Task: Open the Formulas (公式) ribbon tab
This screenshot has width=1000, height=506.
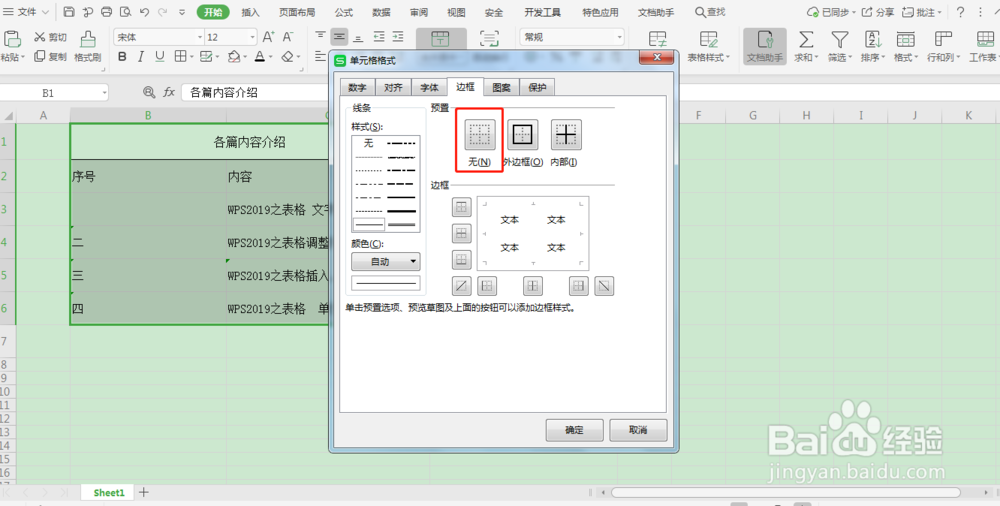Action: [x=344, y=12]
